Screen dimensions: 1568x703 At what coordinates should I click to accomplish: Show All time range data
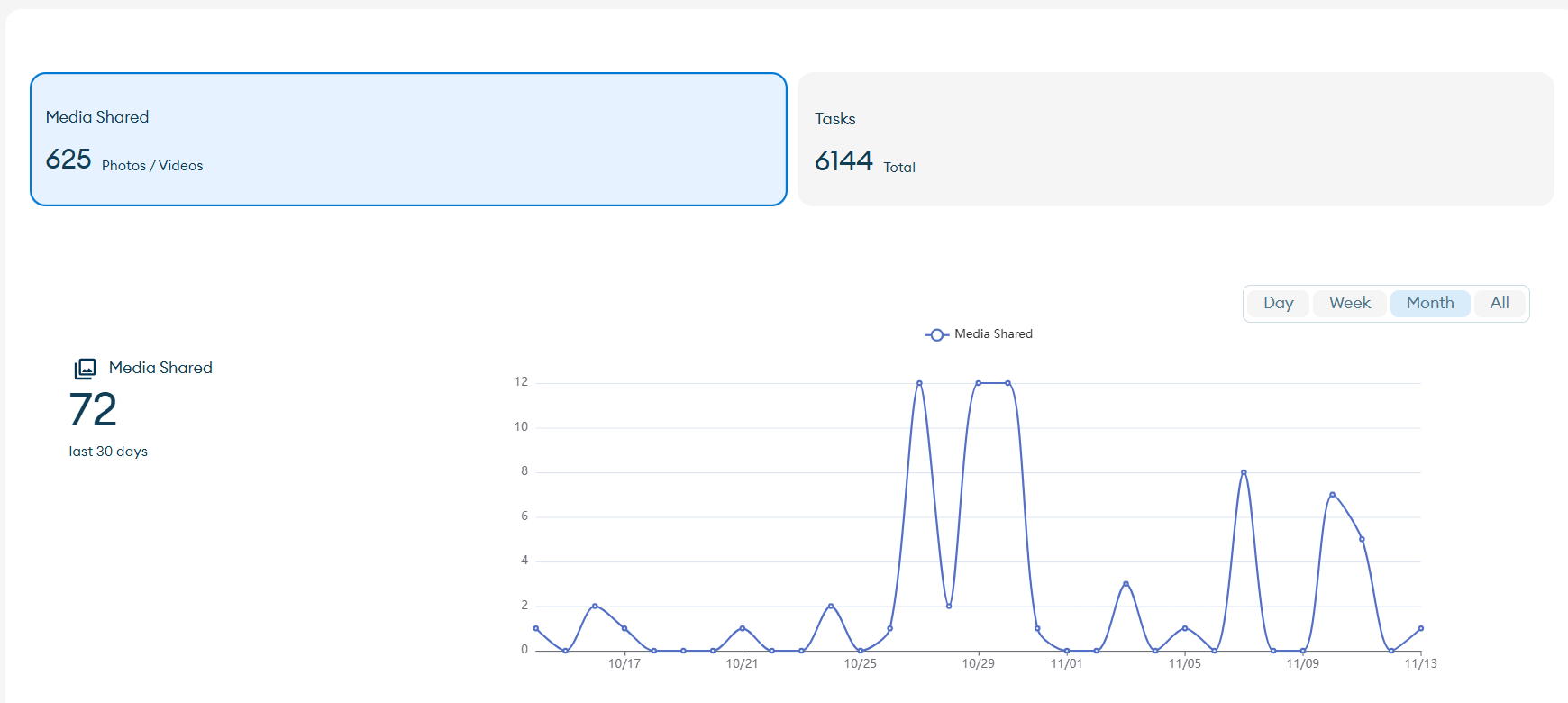pos(1499,303)
